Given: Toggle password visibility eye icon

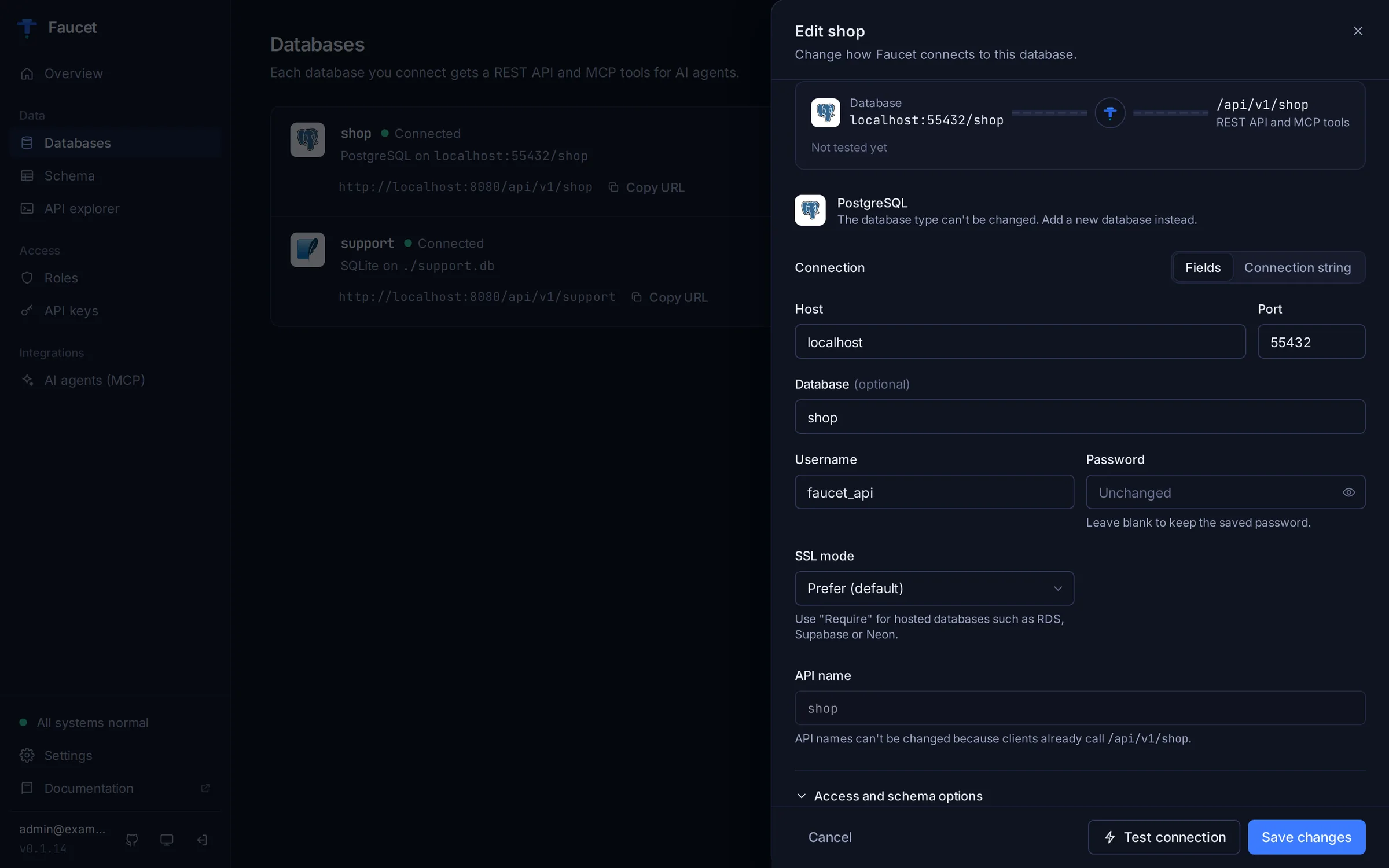Looking at the screenshot, I should [x=1348, y=492].
